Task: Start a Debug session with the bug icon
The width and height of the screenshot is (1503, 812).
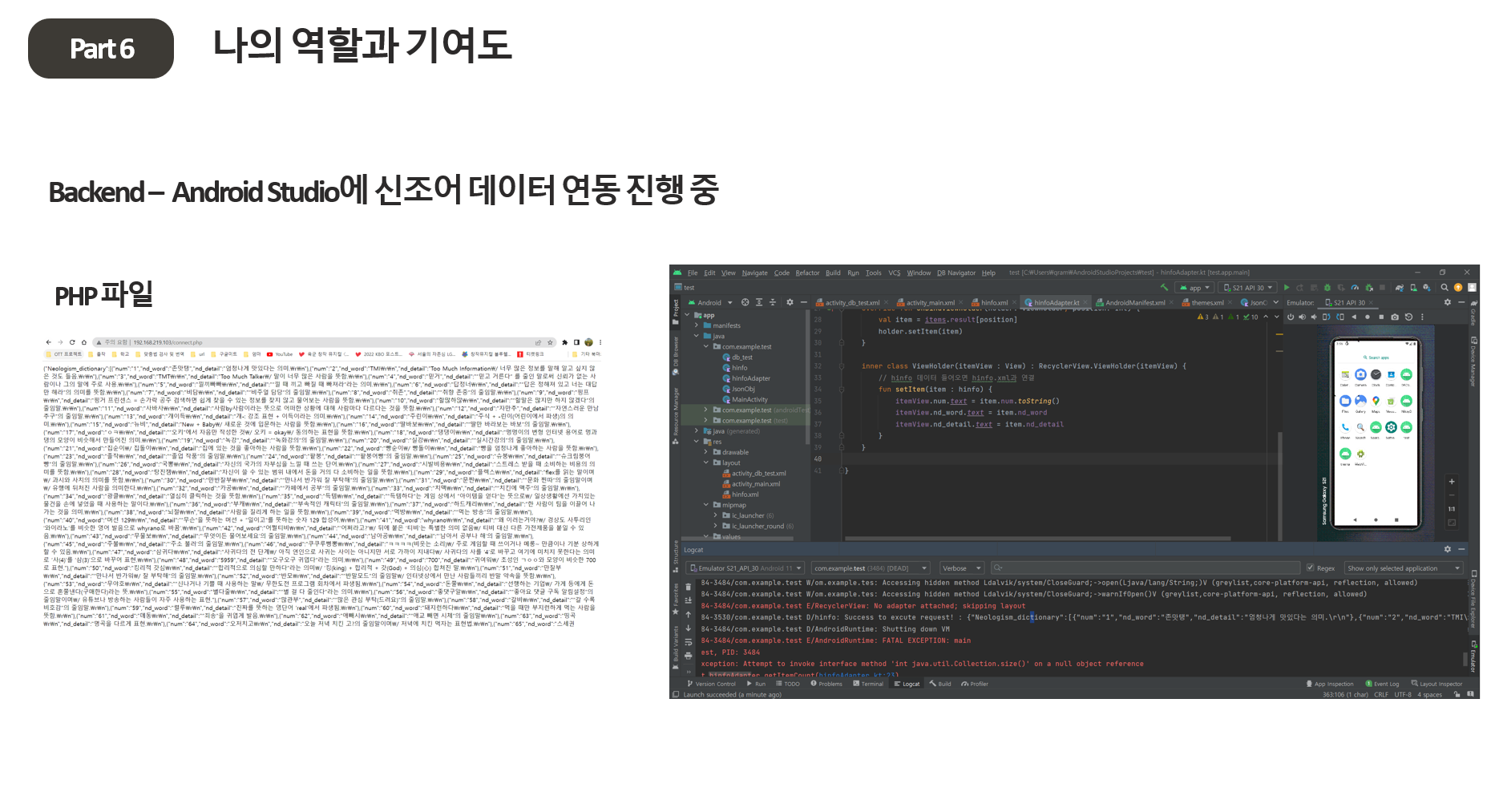Action: coord(1327,287)
